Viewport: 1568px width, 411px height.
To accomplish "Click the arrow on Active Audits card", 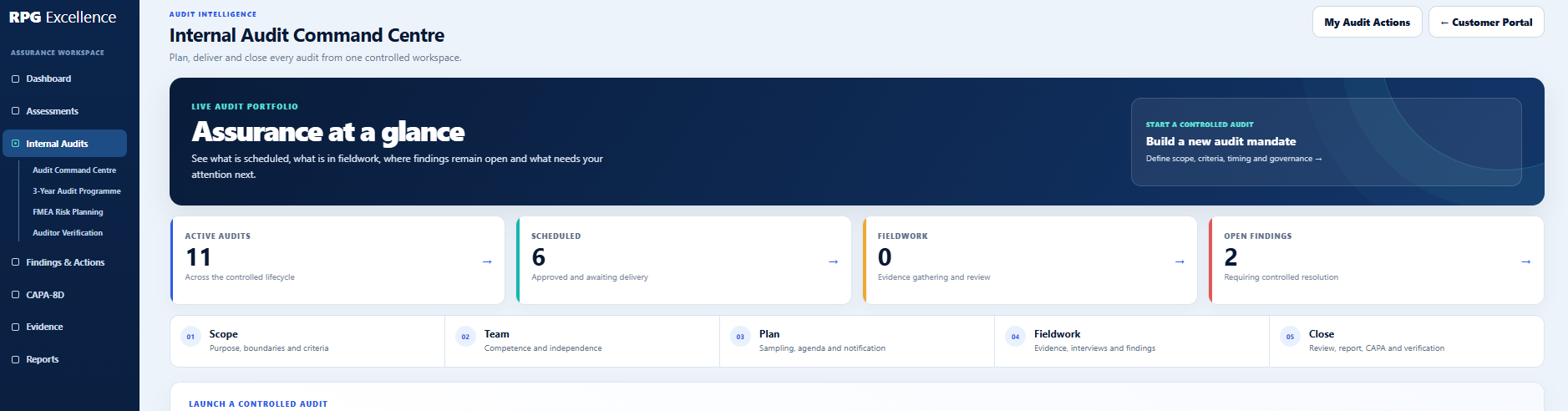I will coord(487,261).
